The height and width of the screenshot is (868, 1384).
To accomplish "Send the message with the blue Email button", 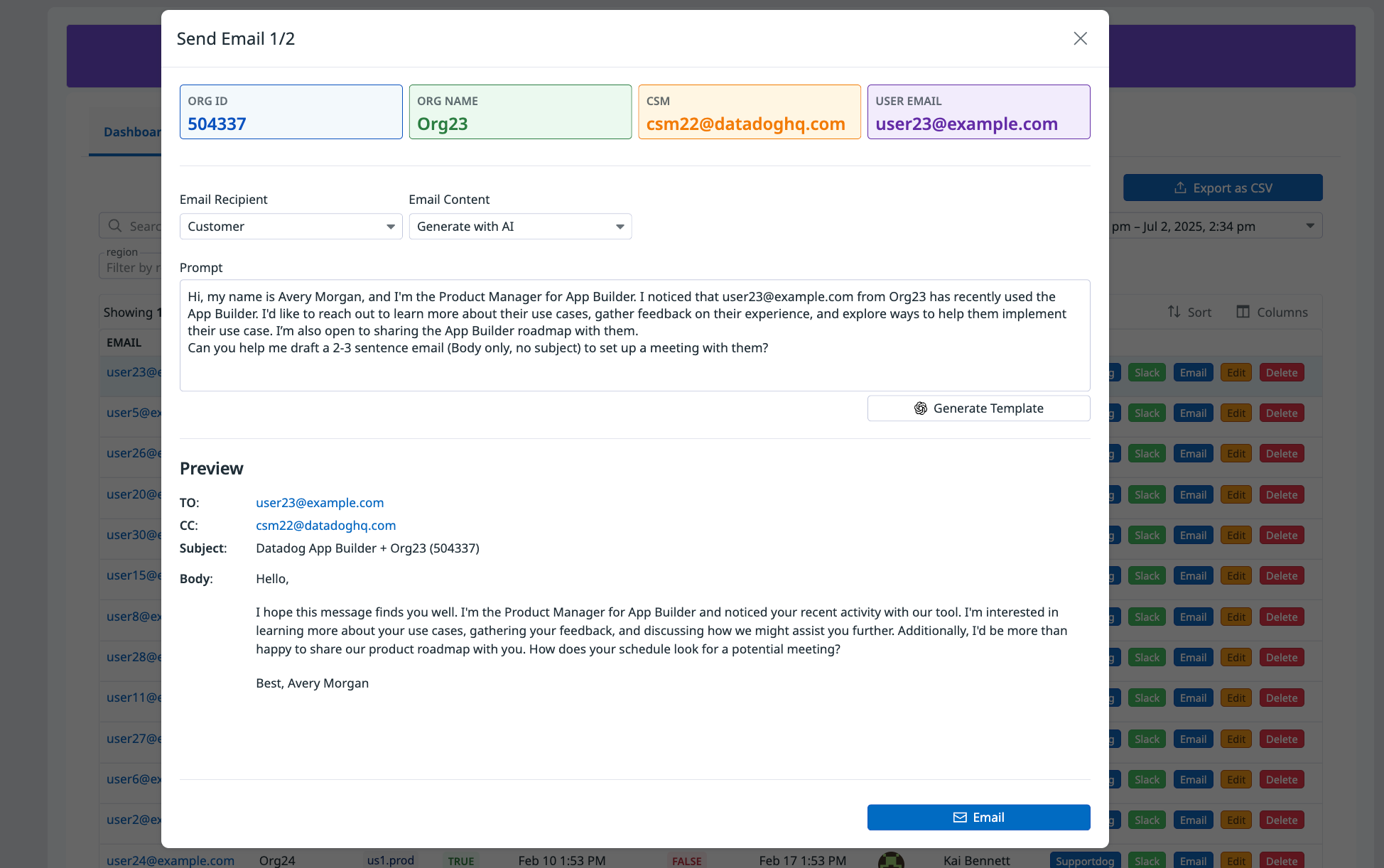I will click(978, 817).
